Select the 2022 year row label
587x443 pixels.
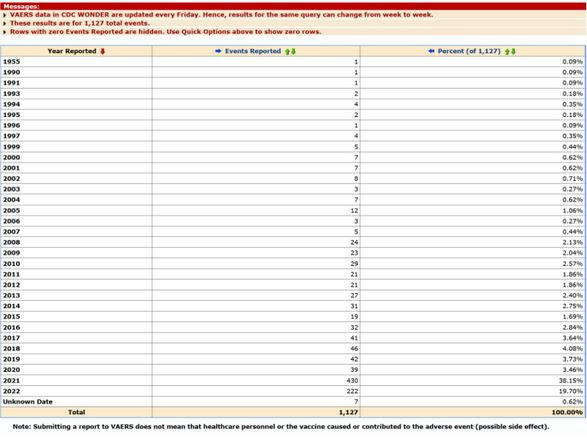12,391
